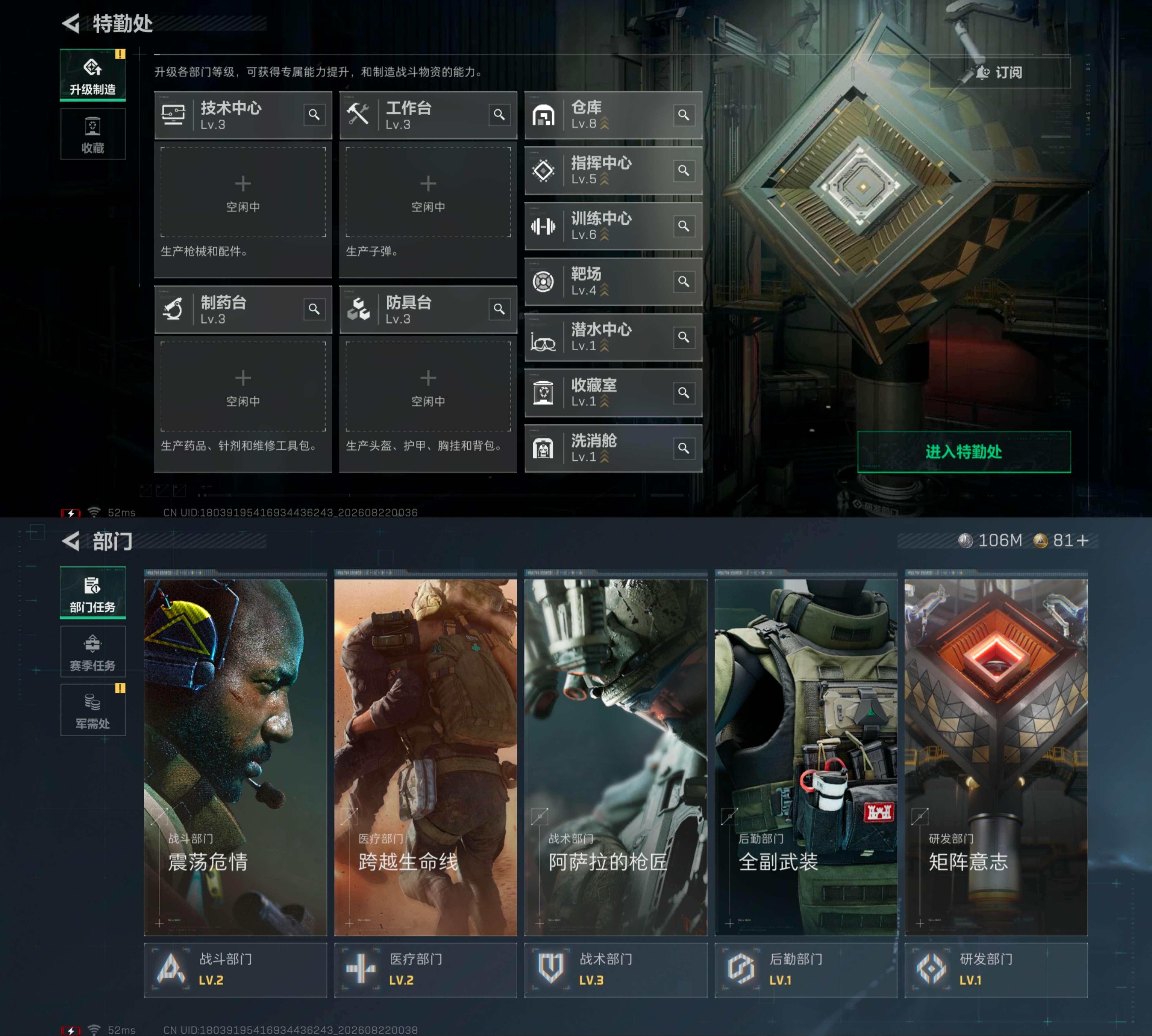The image size is (1152, 1036).
Task: Click the 指挥中心 Lv.5 upgrade arrows
Action: point(604,179)
